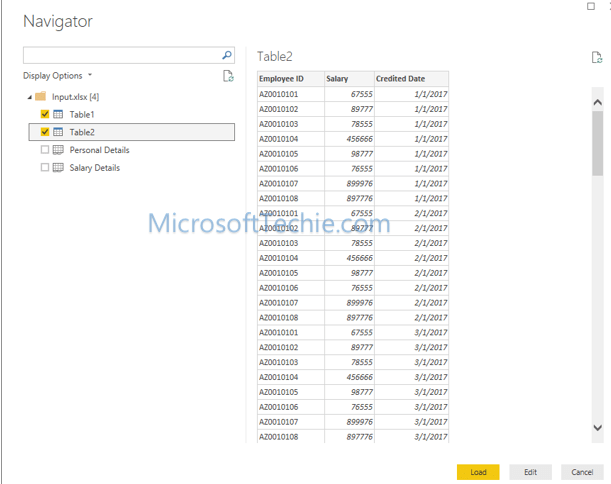This screenshot has width=611, height=484.
Task: Click the Personal Details sheet icon
Action: 58,150
